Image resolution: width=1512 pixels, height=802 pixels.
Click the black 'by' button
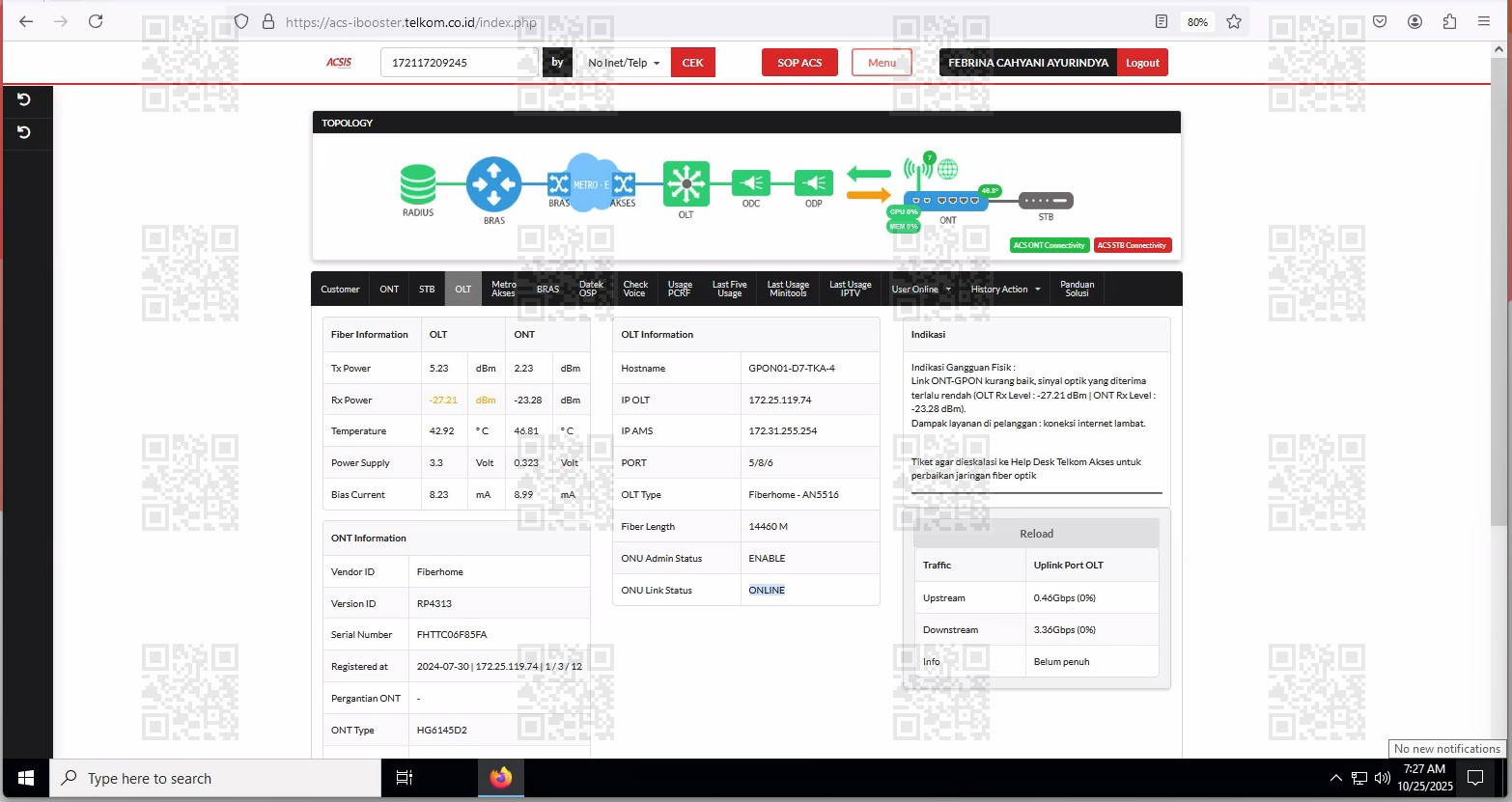click(557, 63)
